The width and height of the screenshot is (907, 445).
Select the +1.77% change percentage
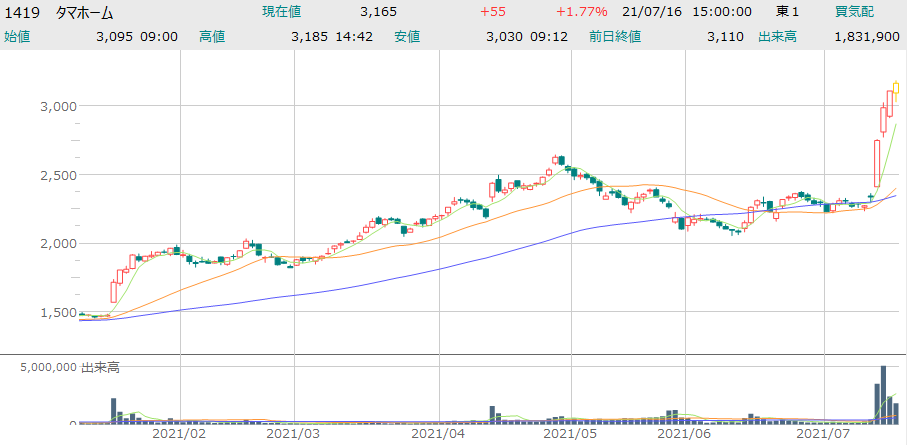[x=585, y=12]
